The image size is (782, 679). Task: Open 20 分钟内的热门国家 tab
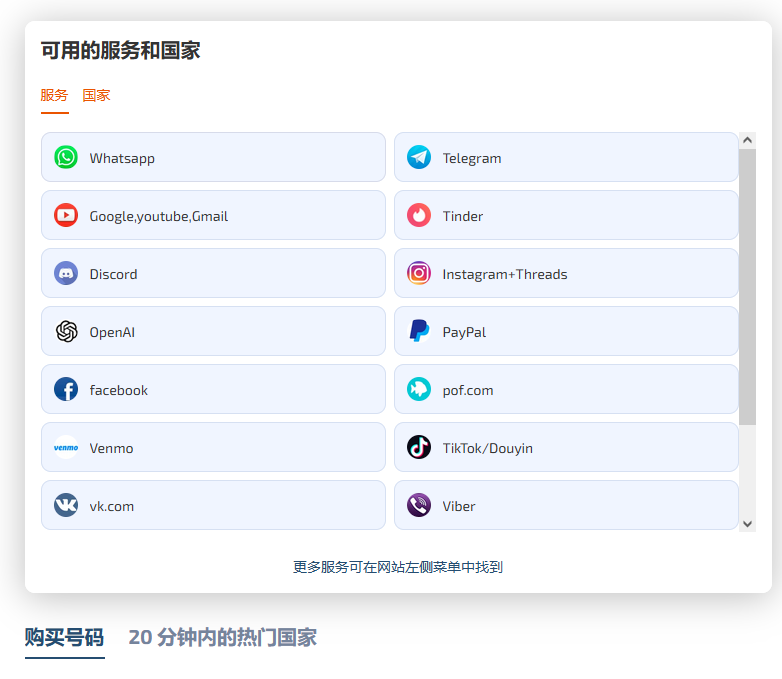222,637
